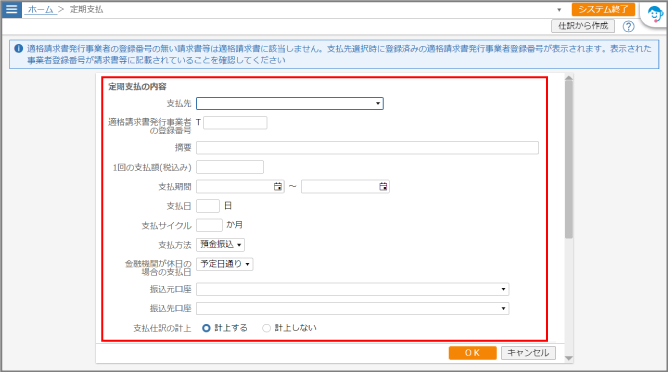Focus the 摘要 text field
The width and height of the screenshot is (668, 372).
(x=367, y=148)
